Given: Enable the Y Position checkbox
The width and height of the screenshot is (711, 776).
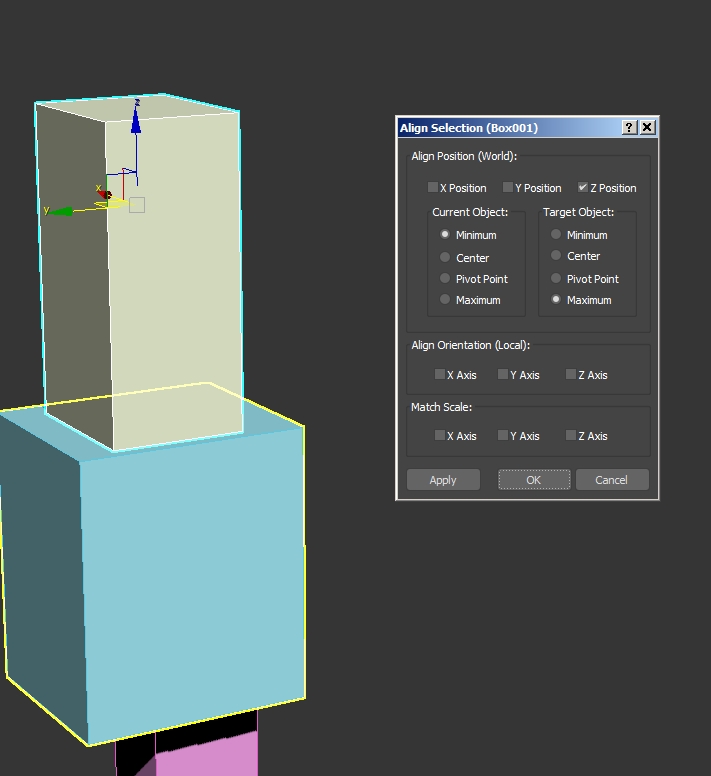Looking at the screenshot, I should (x=508, y=187).
